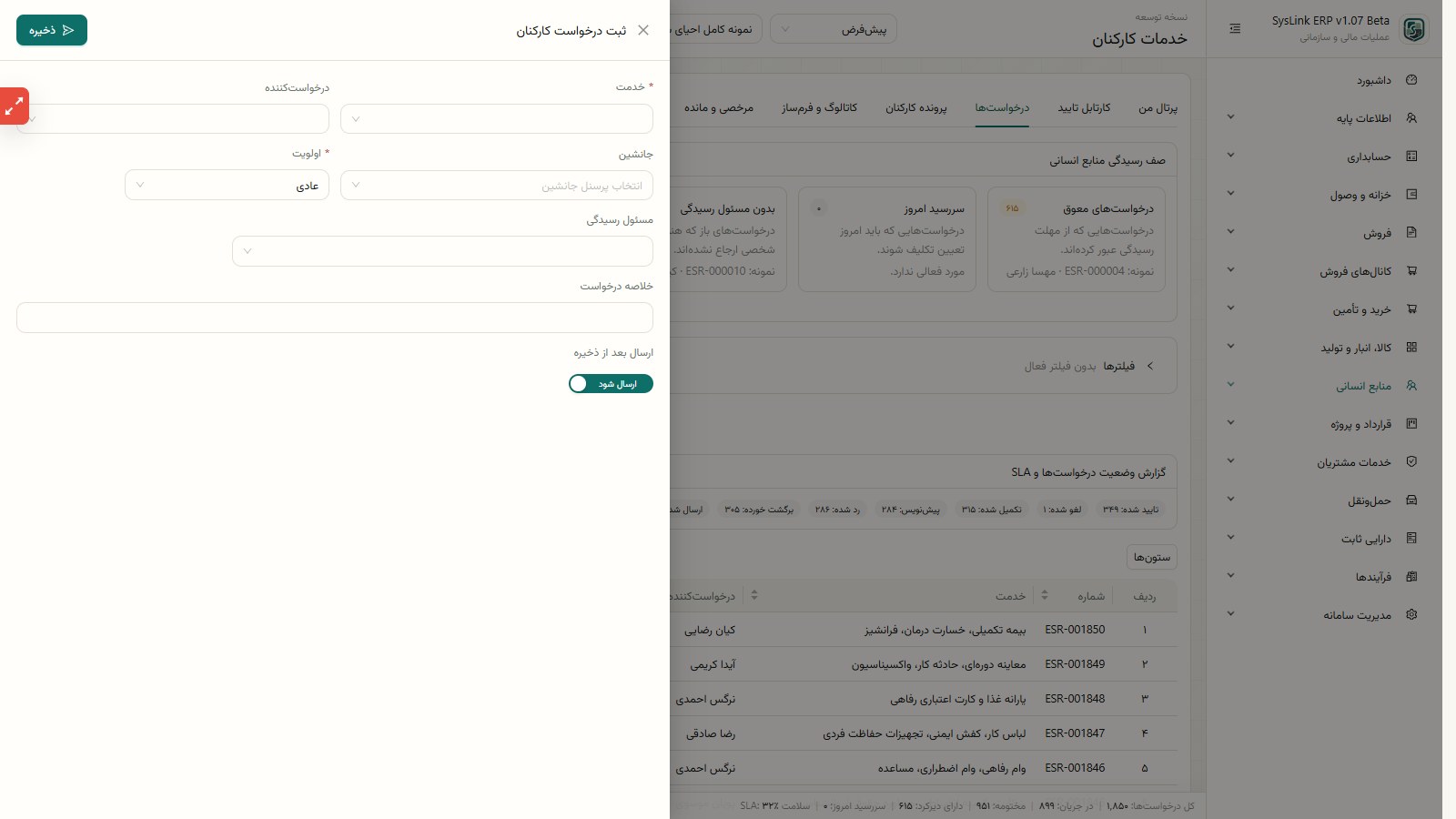
Task: Click the خدمات مشتریان shield icon
Action: pyautogui.click(x=1411, y=462)
